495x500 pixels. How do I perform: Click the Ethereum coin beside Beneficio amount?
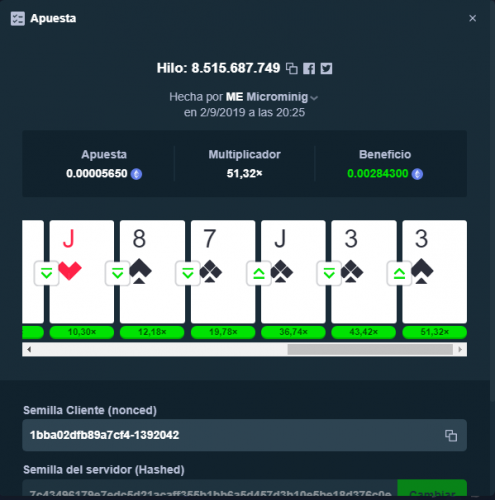click(417, 174)
